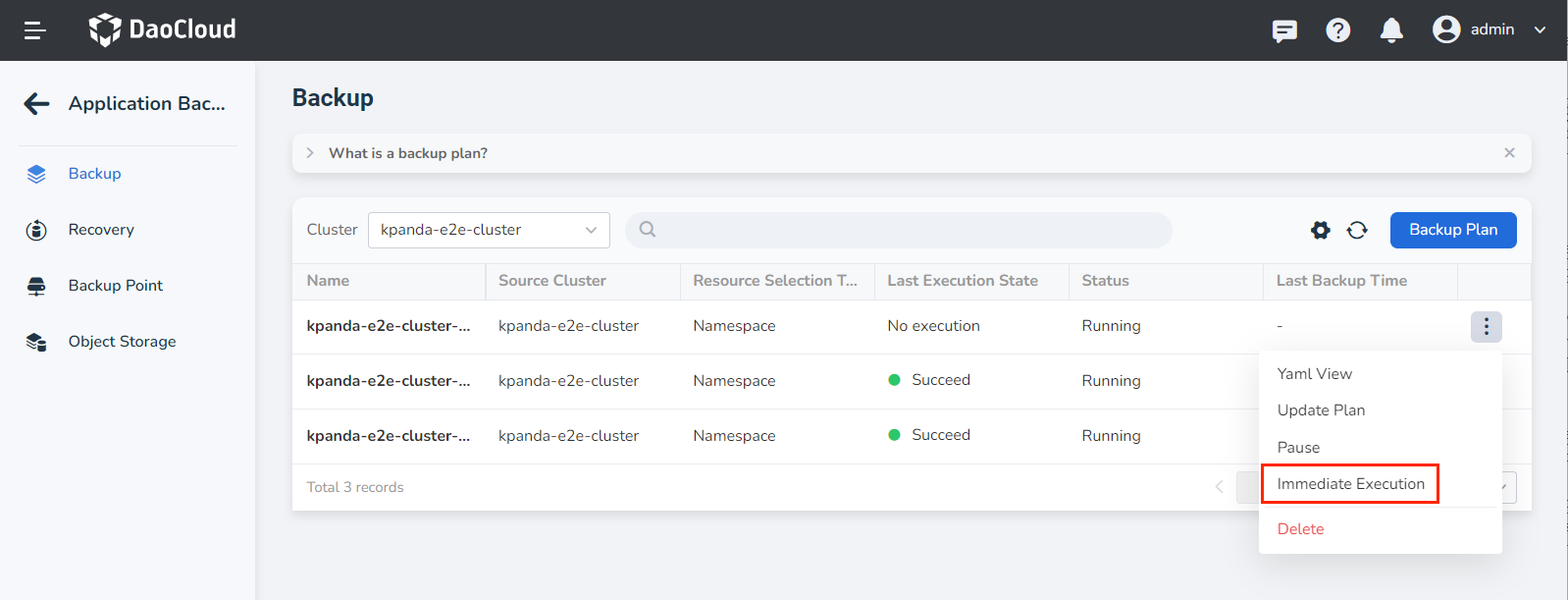Open the Cluster selector dropdown

[x=488, y=230]
